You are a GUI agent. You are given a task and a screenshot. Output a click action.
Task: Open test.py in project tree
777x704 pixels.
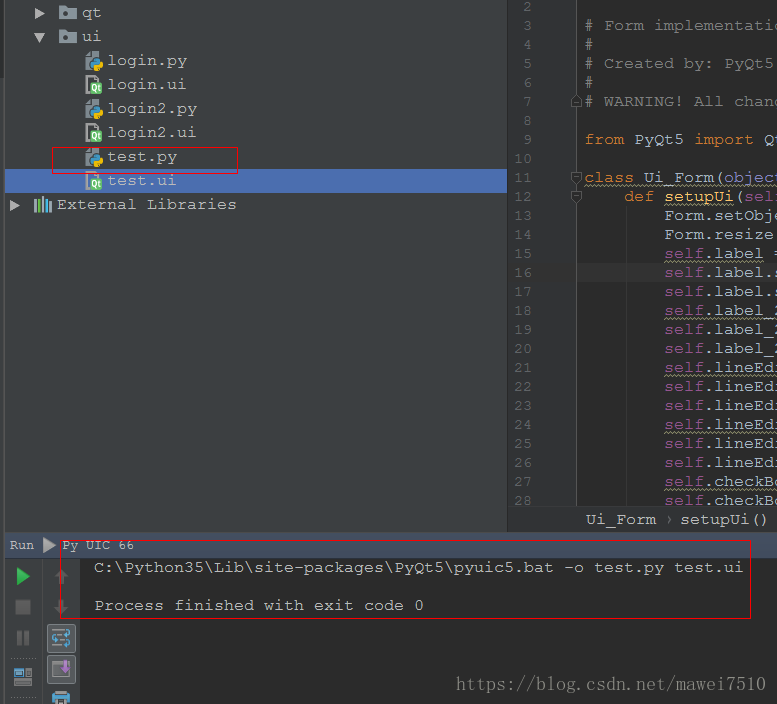[142, 157]
